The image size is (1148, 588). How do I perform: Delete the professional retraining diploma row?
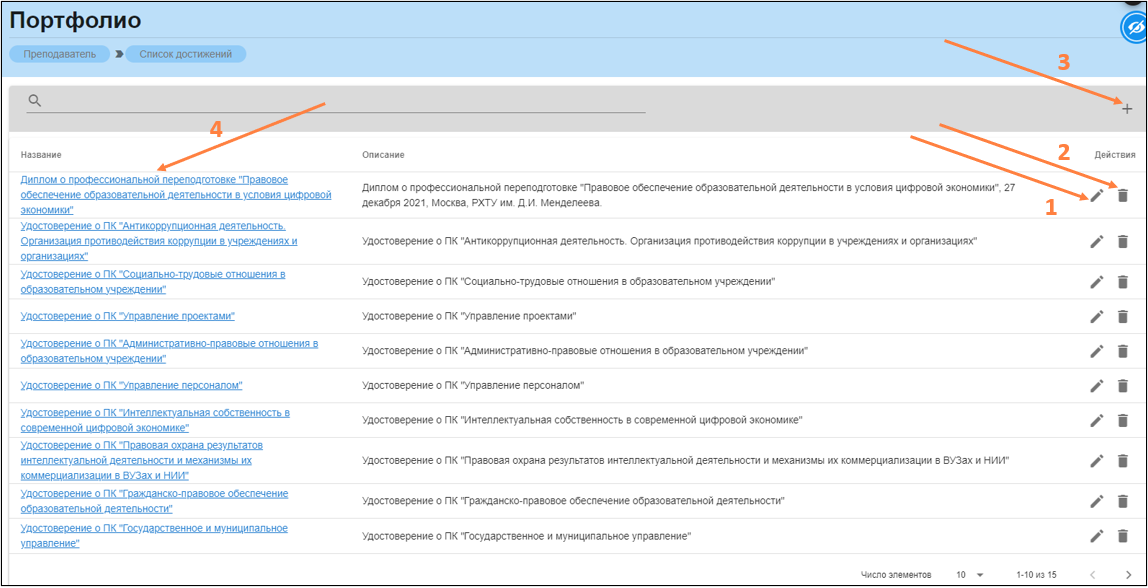coord(1122,196)
